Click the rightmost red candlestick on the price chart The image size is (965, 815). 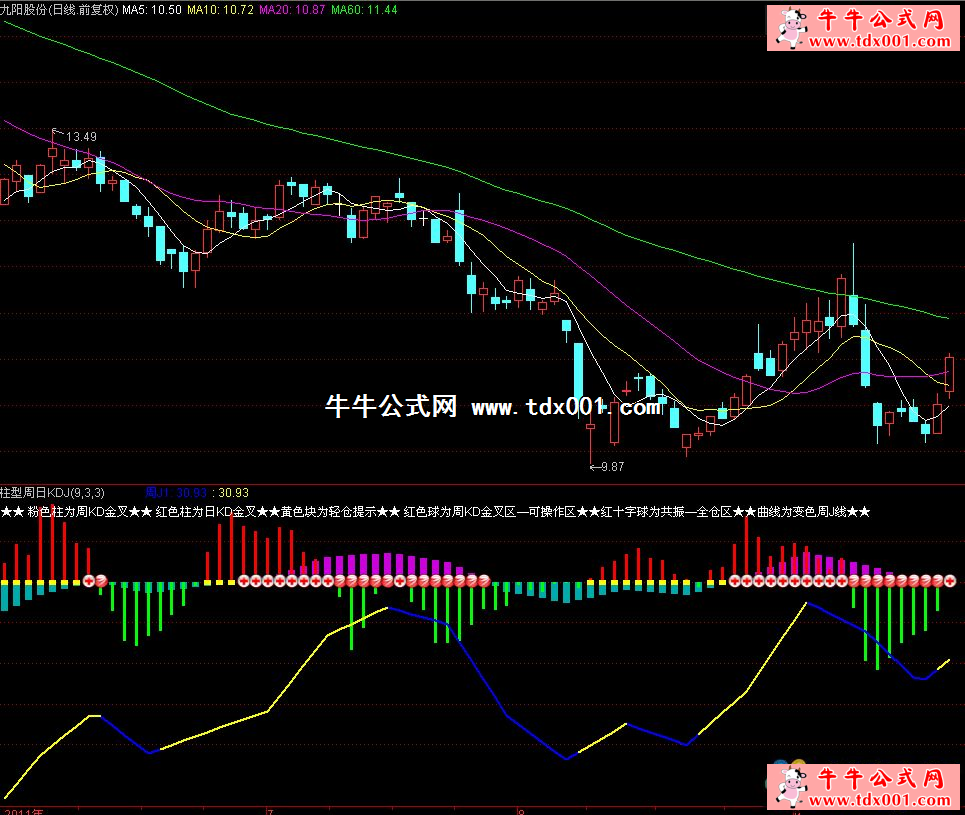[x=949, y=374]
